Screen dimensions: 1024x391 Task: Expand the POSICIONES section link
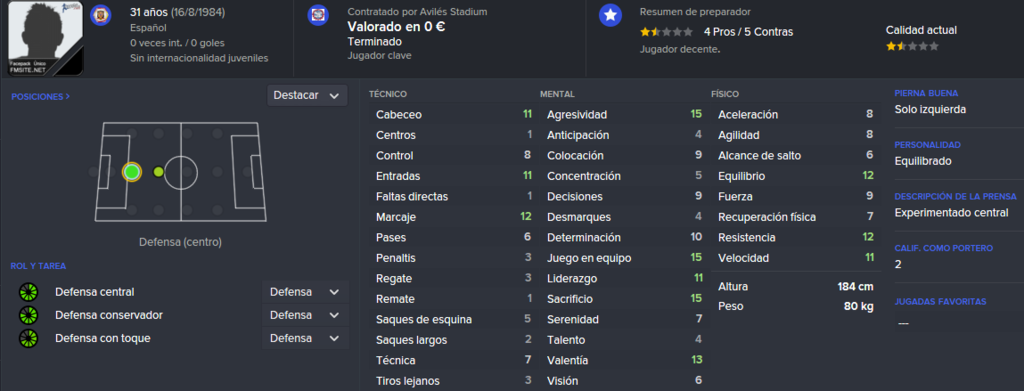point(40,97)
